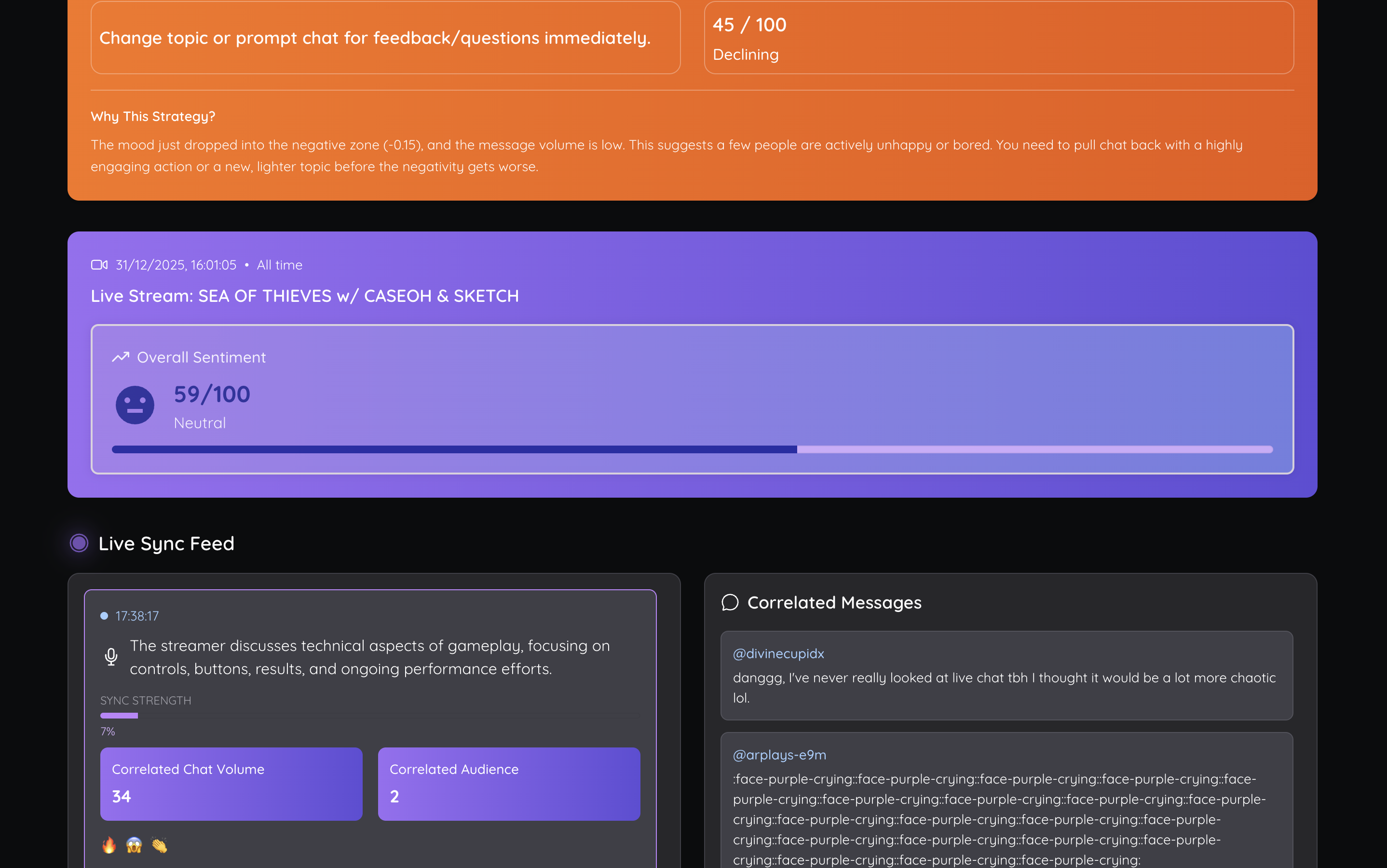Click the video camera icon beside stream date
1387x868 pixels.
tap(99, 265)
